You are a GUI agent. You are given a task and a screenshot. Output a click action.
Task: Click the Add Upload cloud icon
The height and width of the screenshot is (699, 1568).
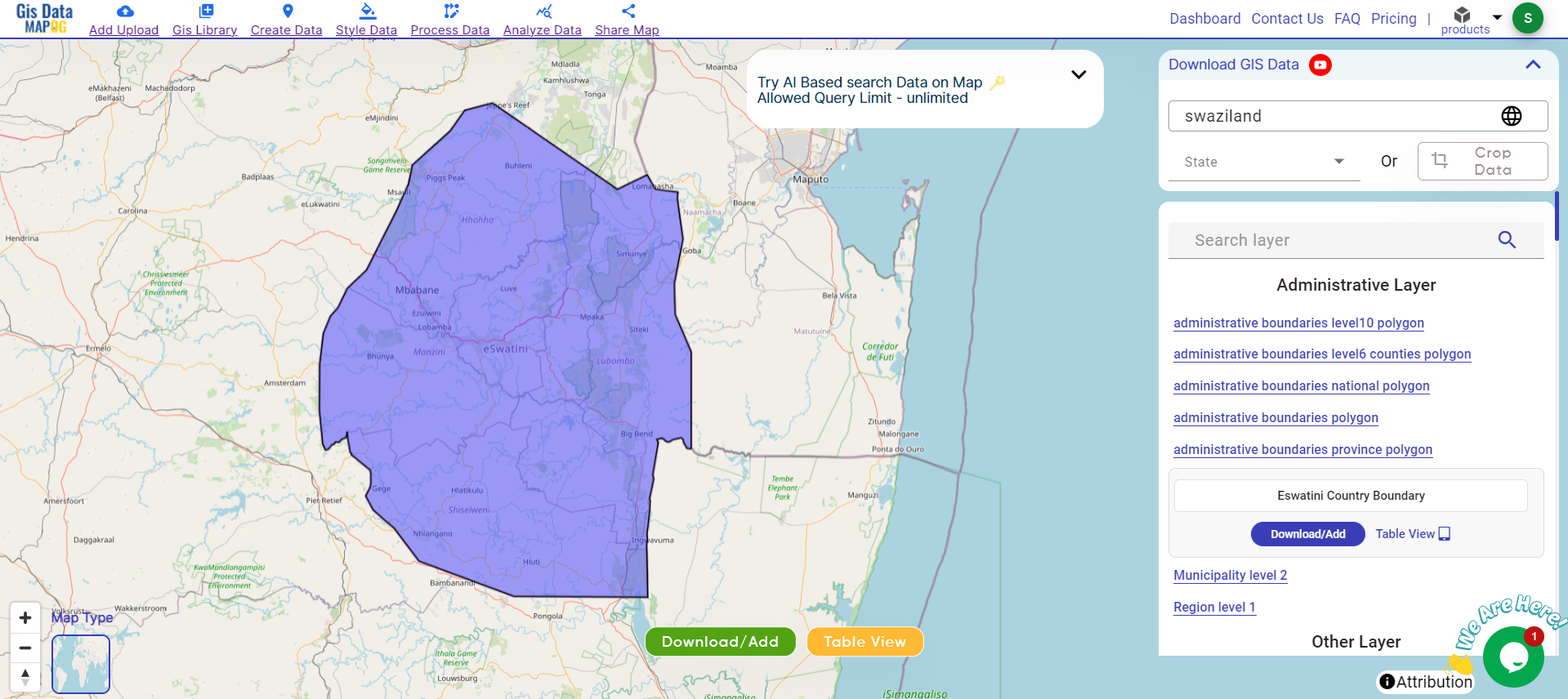pyautogui.click(x=124, y=11)
